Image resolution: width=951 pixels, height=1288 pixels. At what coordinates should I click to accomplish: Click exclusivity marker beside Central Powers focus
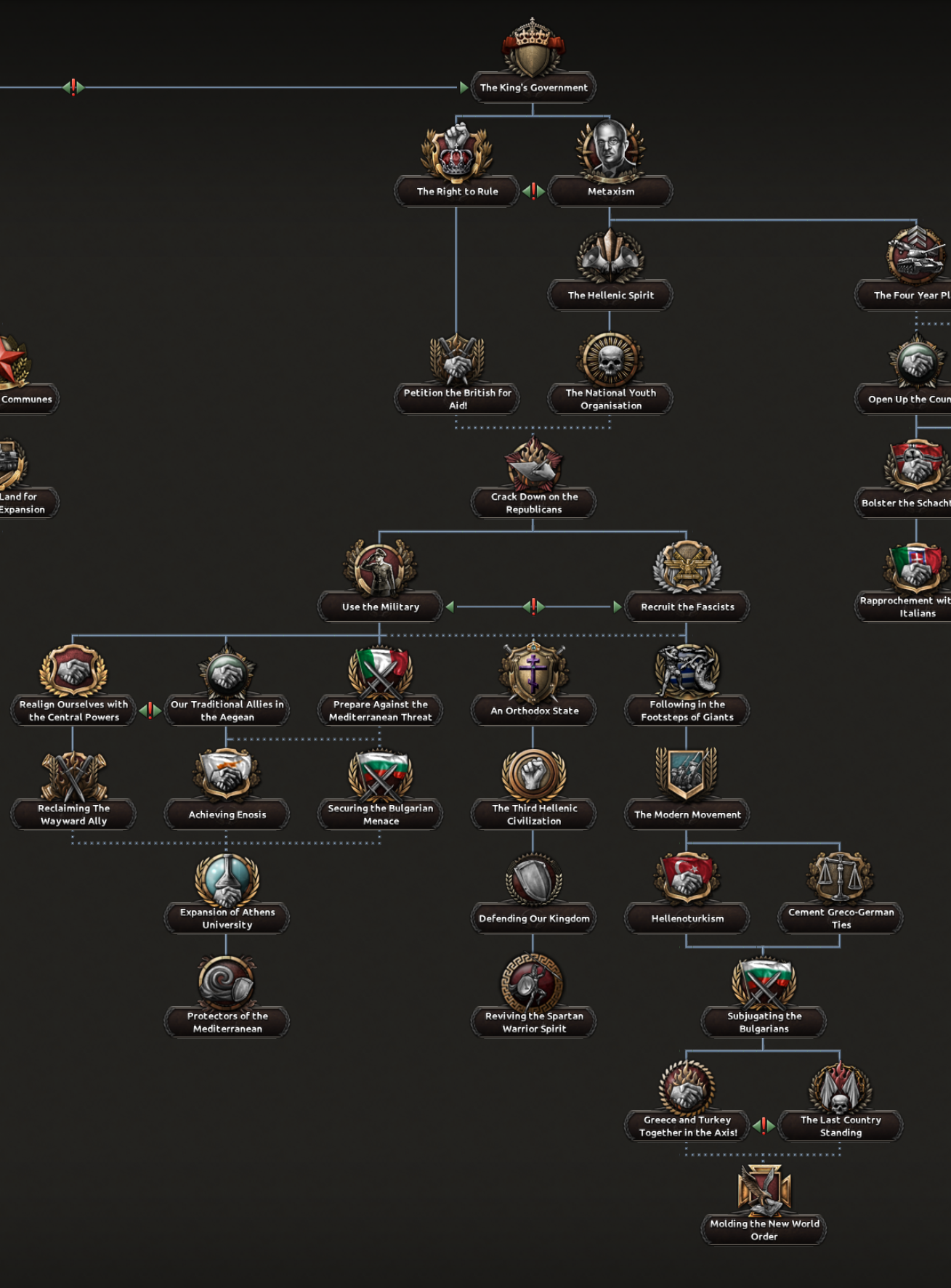click(150, 710)
